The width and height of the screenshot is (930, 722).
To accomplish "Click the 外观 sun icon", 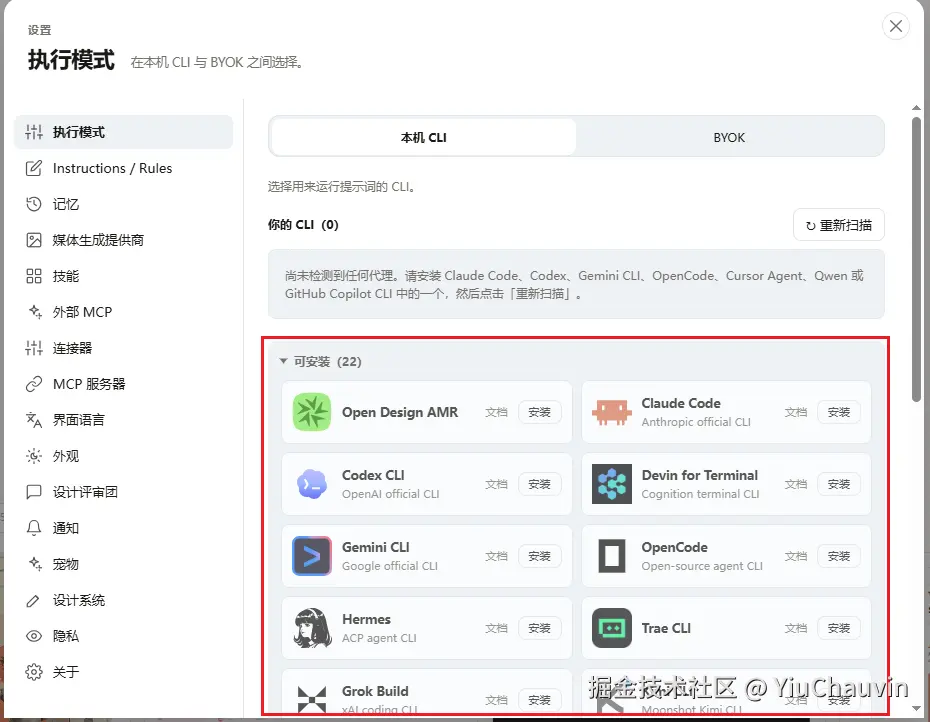I will (34, 456).
